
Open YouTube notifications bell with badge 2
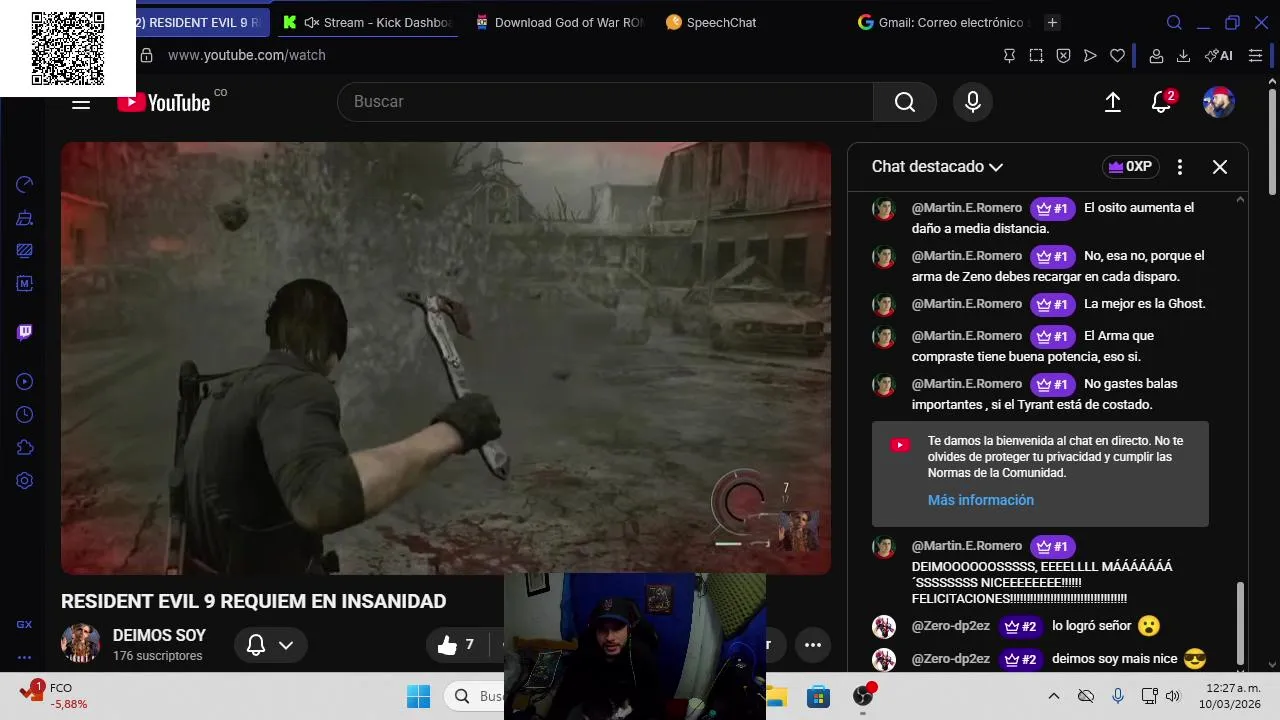[x=1161, y=102]
